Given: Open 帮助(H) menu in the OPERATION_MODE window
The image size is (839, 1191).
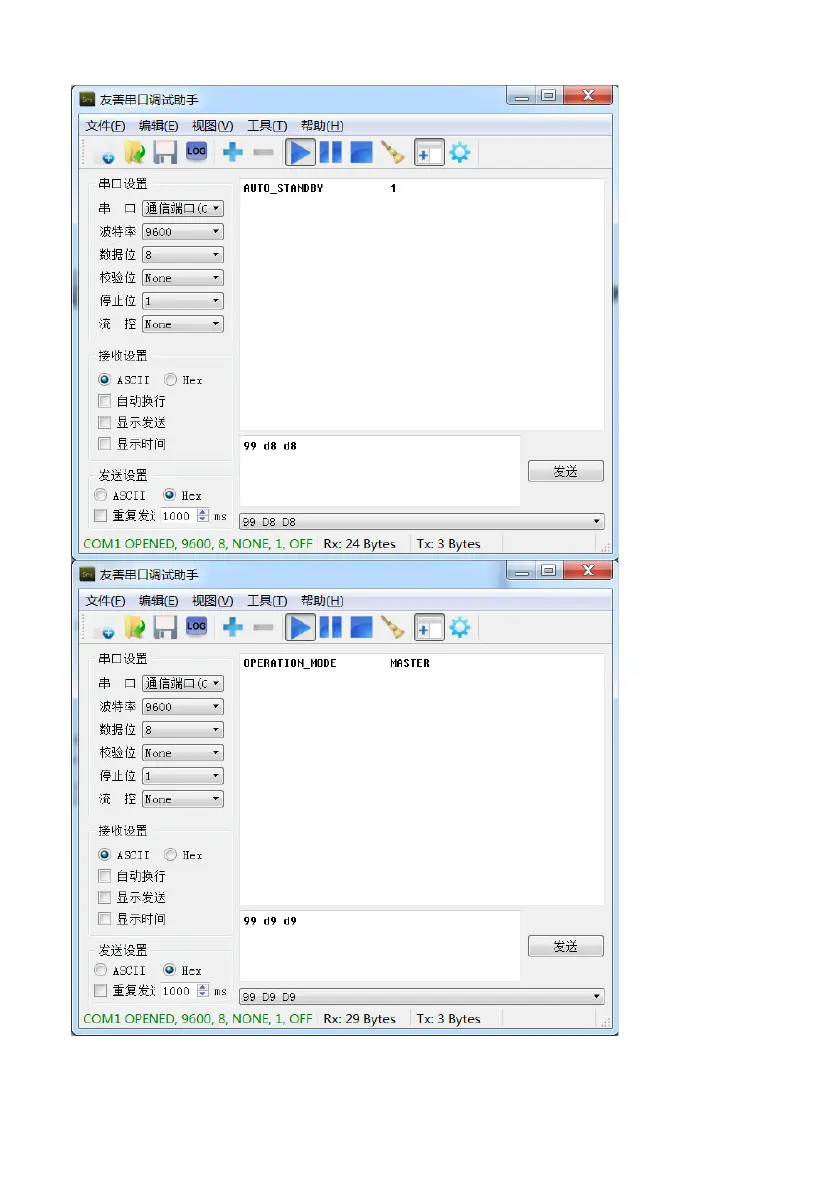Looking at the screenshot, I should click(322, 601).
